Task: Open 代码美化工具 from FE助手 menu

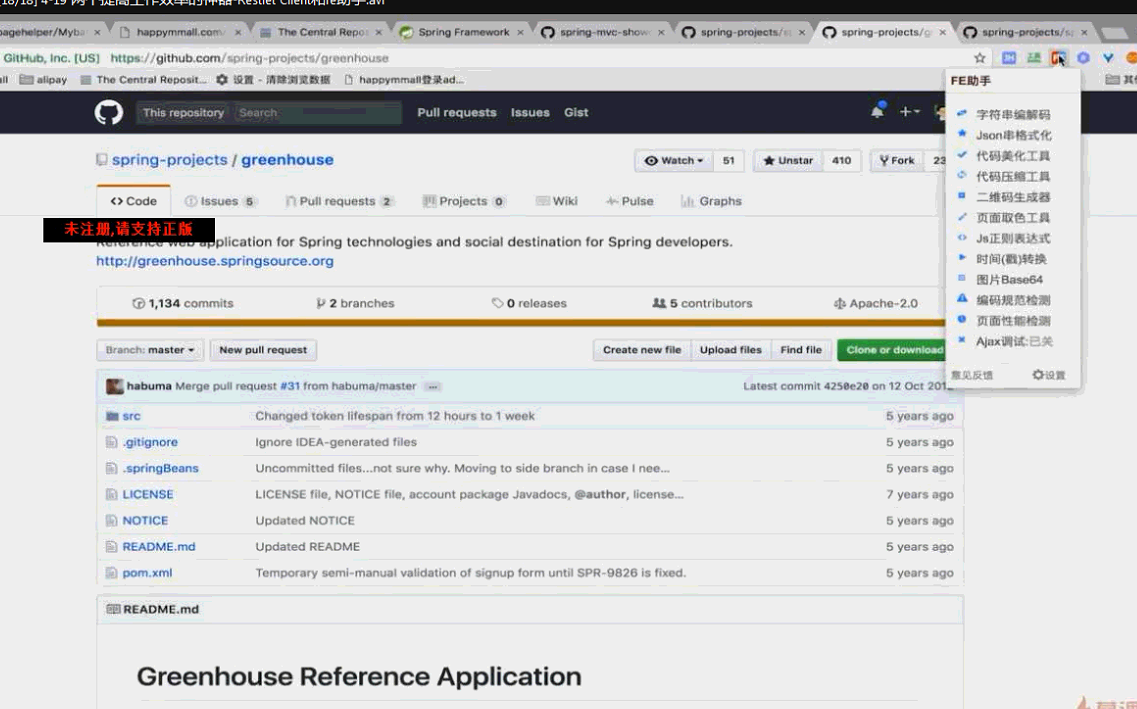Action: click(1012, 156)
